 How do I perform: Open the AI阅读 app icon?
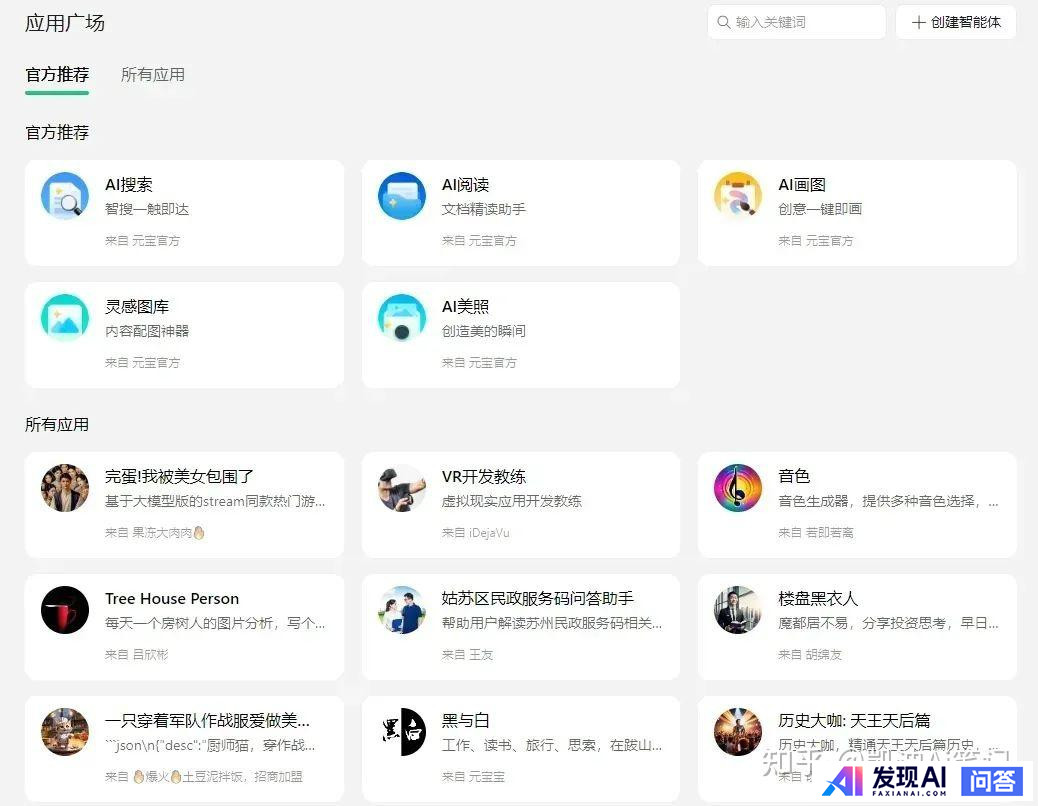(x=401, y=196)
